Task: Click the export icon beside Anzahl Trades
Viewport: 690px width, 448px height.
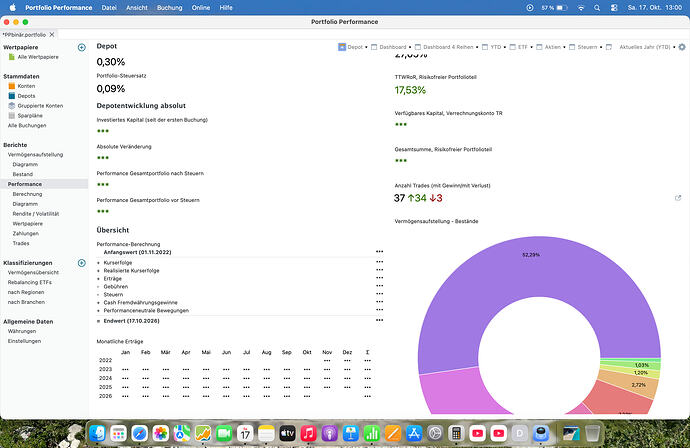Action: (x=678, y=198)
